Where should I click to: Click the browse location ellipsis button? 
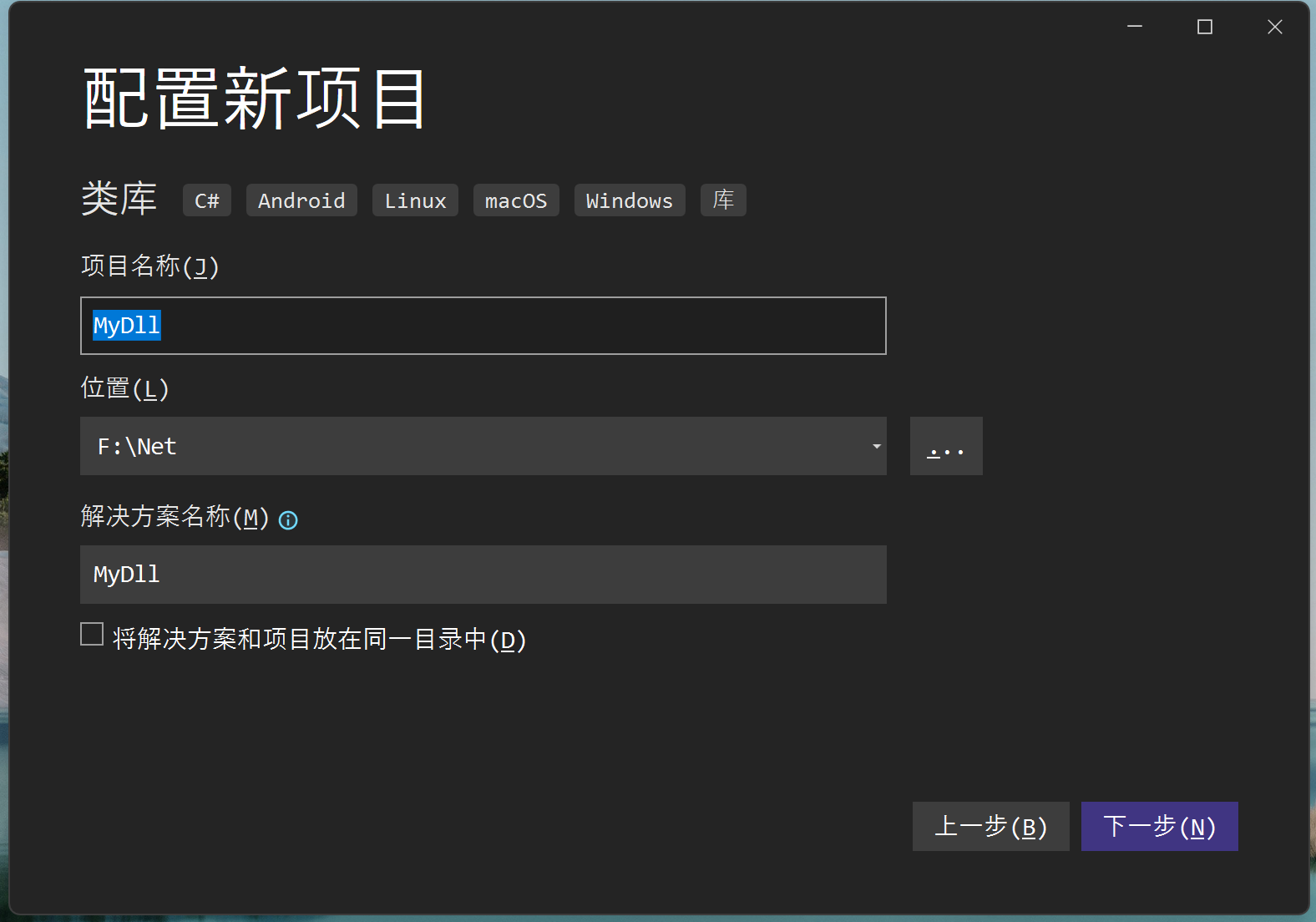click(x=946, y=446)
